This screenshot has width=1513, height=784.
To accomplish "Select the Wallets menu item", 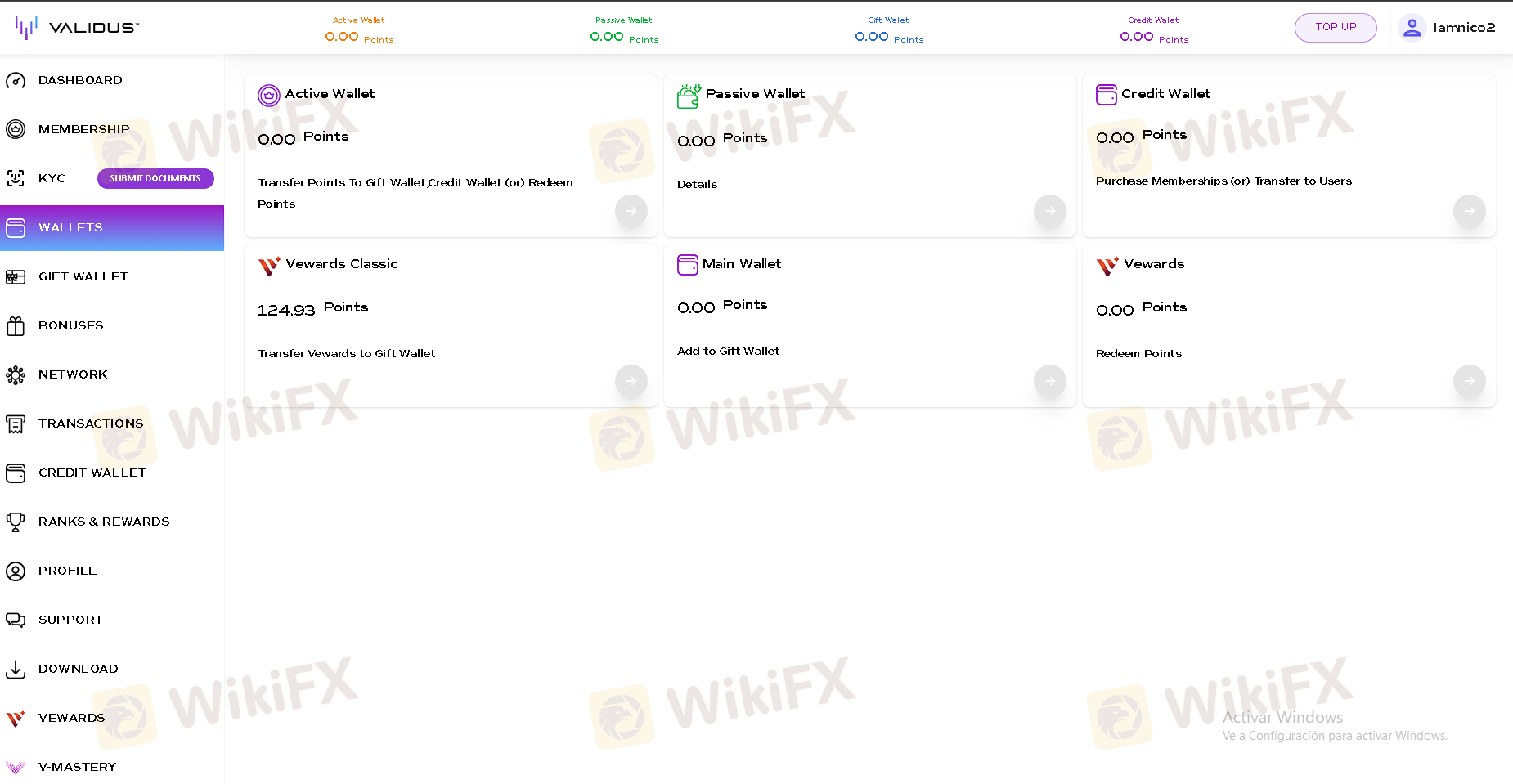I will coord(112,227).
